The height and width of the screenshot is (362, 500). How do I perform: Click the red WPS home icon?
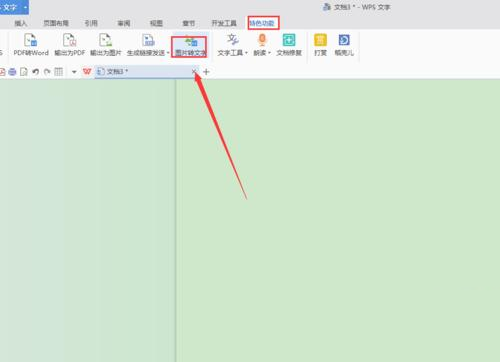click(87, 72)
